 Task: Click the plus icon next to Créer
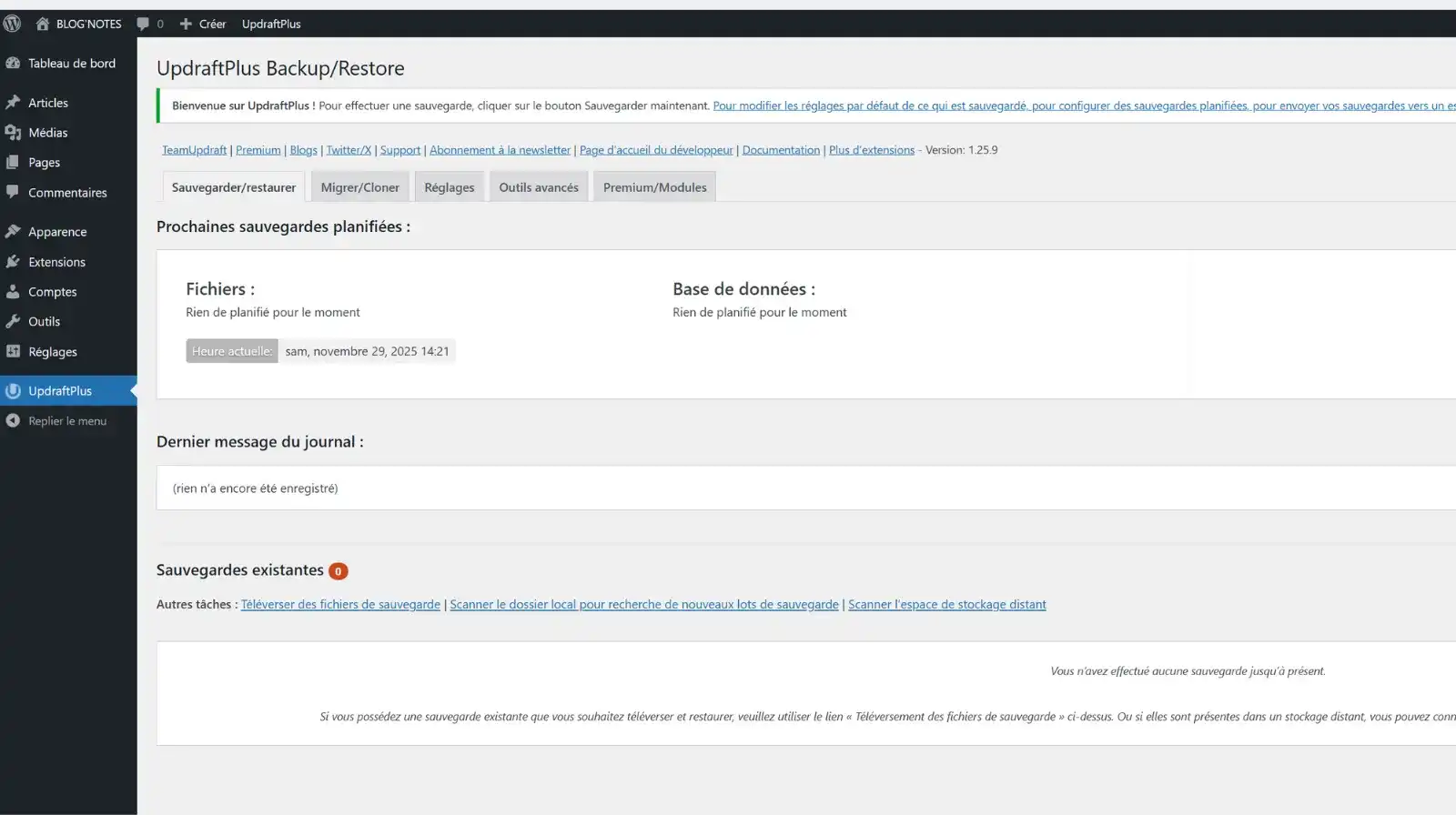point(186,24)
